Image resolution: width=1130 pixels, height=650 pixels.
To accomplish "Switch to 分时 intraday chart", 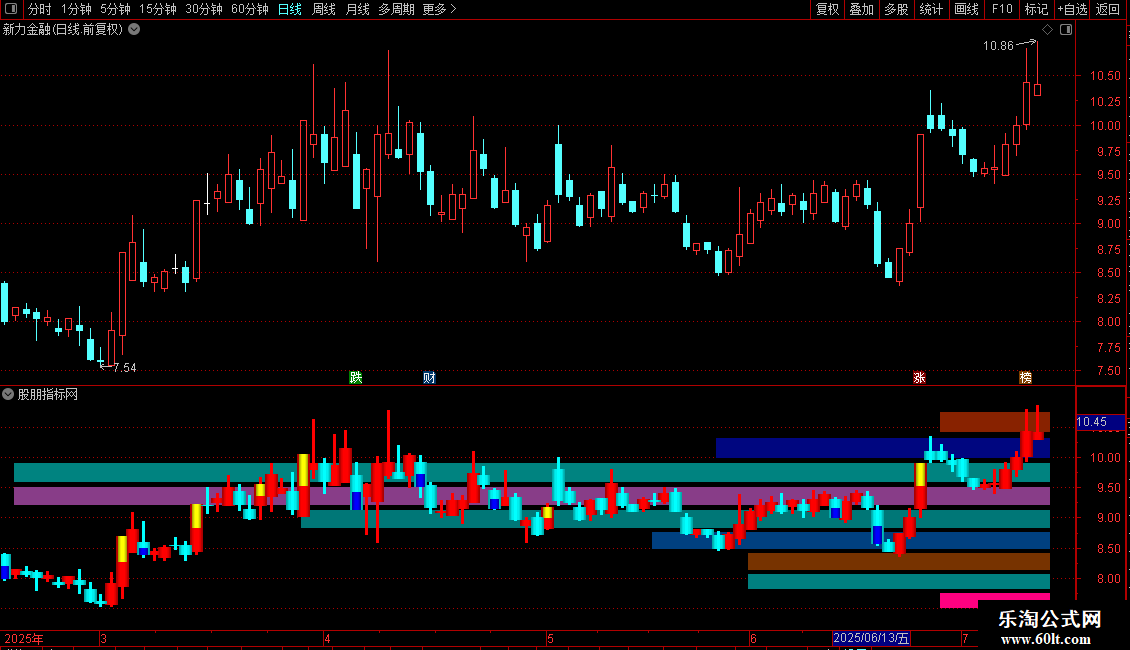I will click(40, 9).
